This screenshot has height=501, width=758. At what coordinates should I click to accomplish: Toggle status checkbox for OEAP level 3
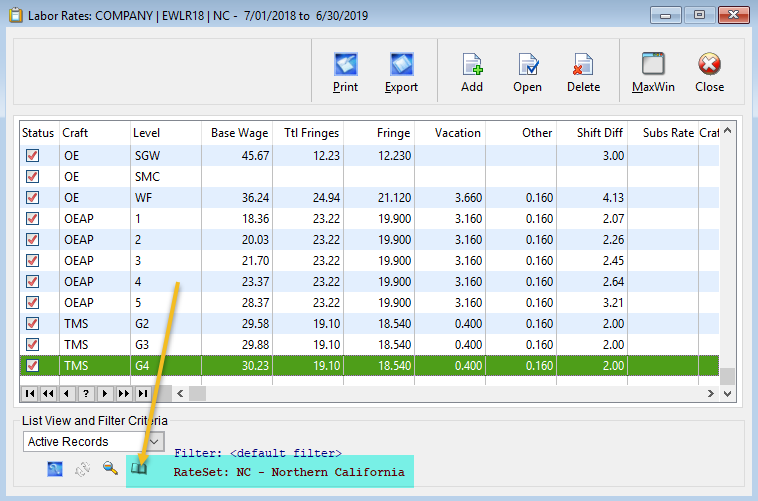(32, 261)
